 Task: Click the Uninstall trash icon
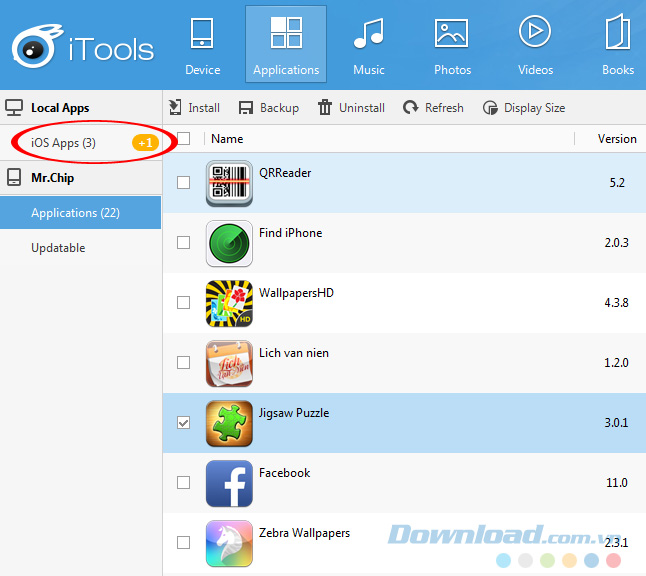tap(325, 108)
